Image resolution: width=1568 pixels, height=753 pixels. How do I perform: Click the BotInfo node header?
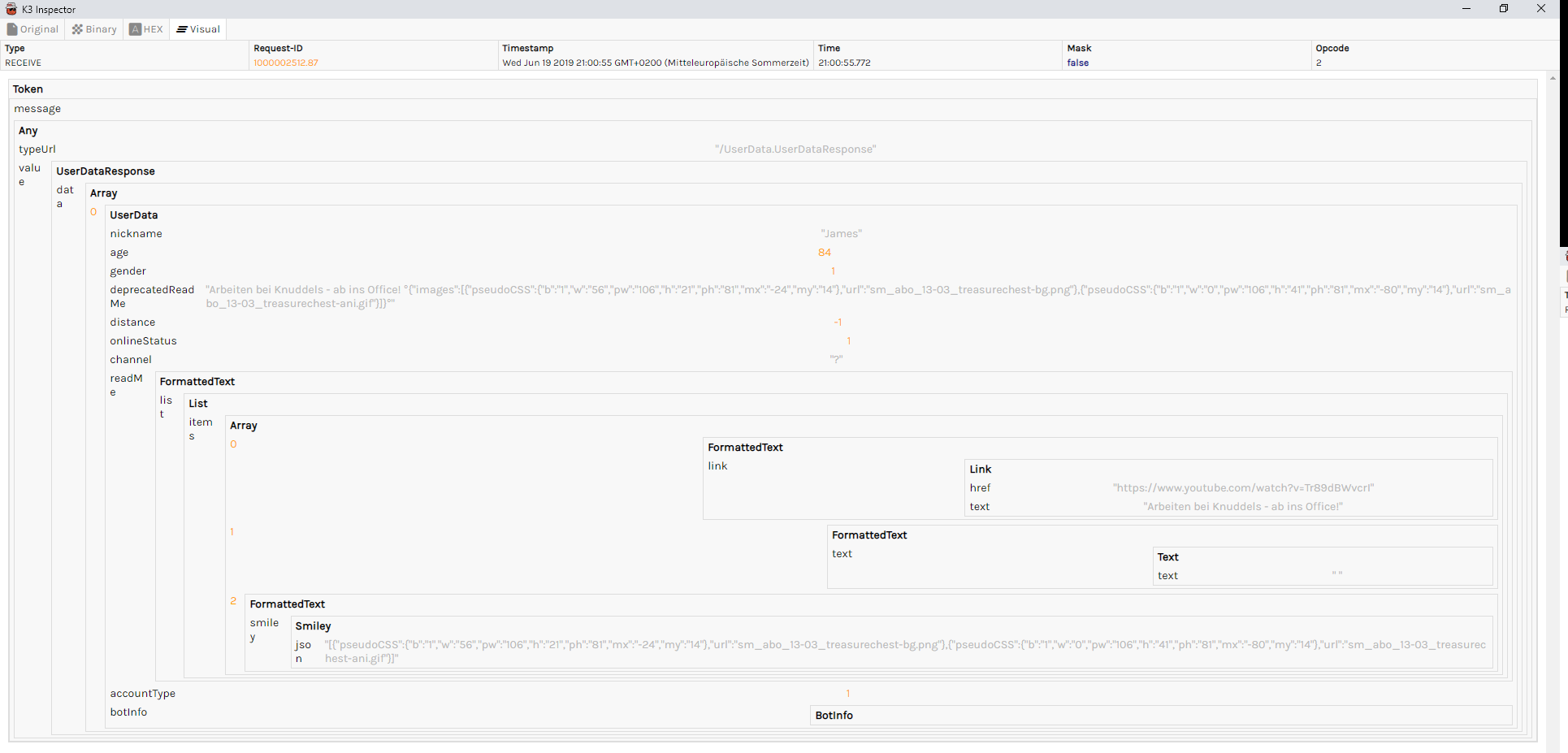834,716
